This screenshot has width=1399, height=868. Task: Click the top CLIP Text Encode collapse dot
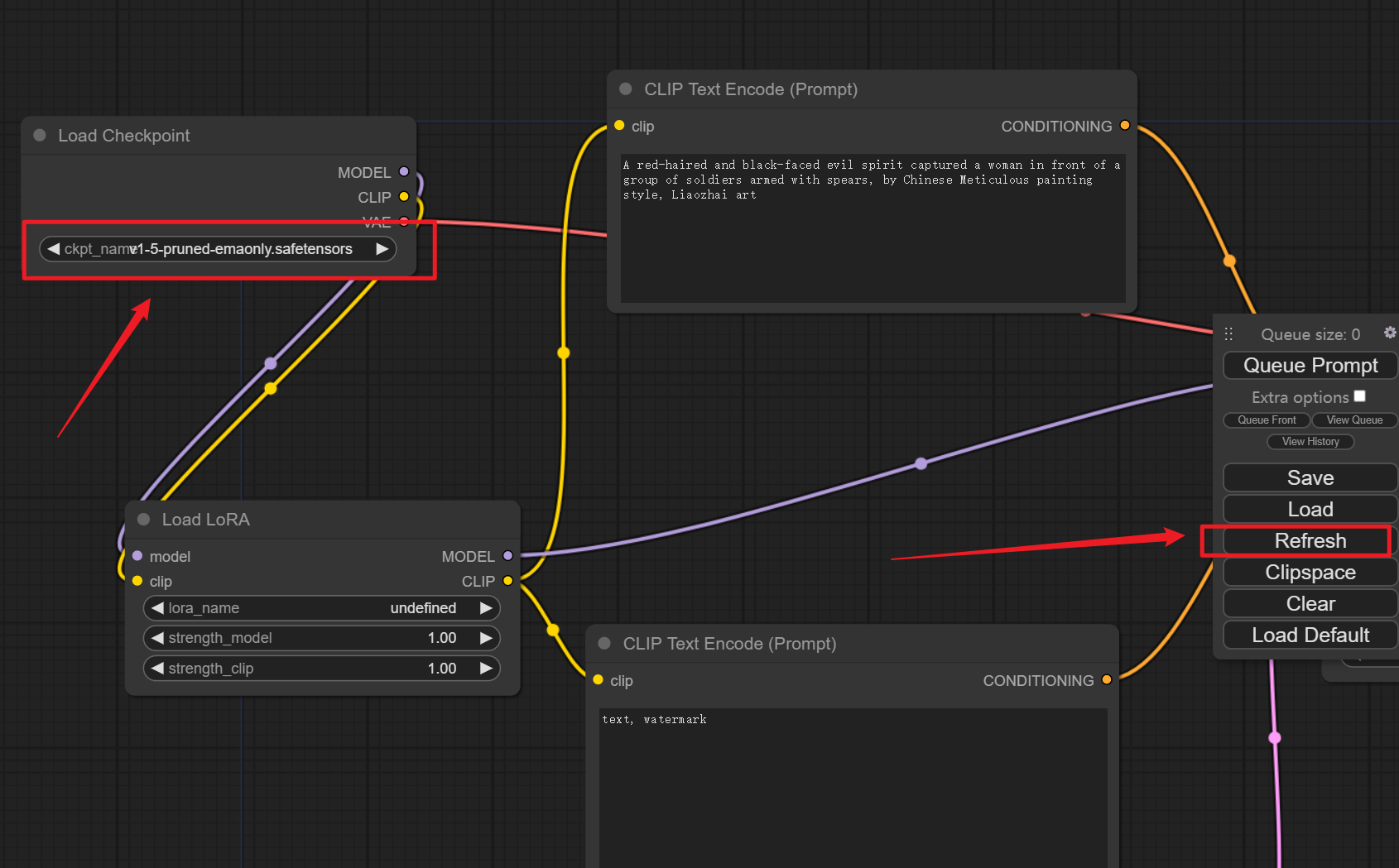point(626,89)
